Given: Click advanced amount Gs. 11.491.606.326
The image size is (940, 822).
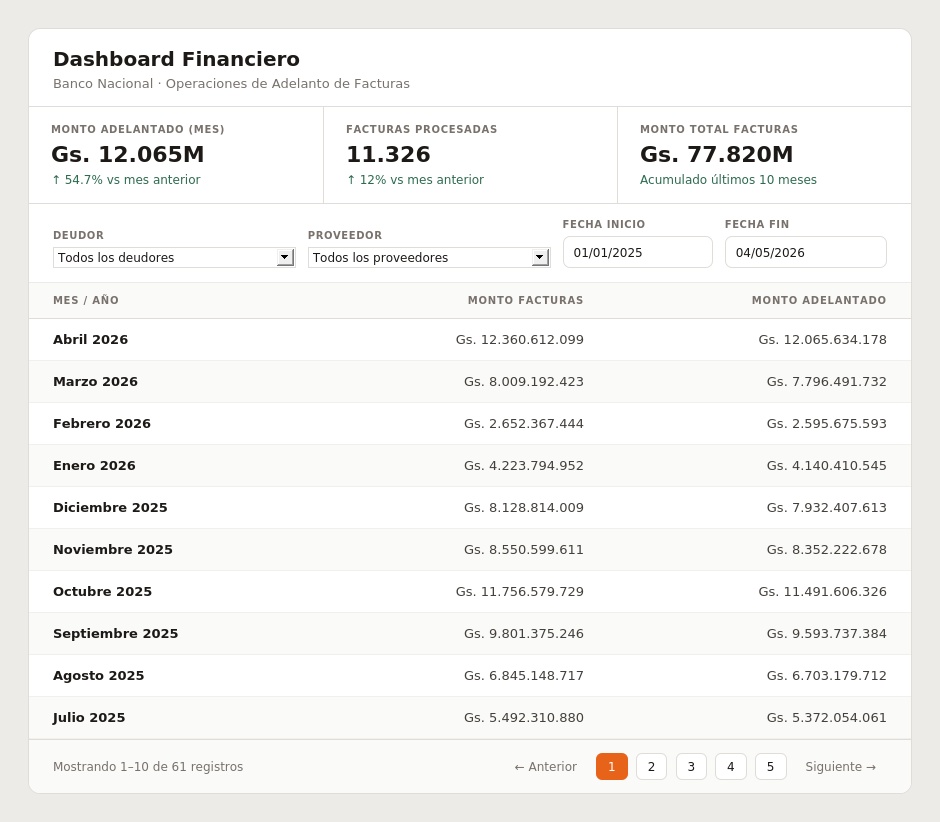Looking at the screenshot, I should pyautogui.click(x=822, y=591).
